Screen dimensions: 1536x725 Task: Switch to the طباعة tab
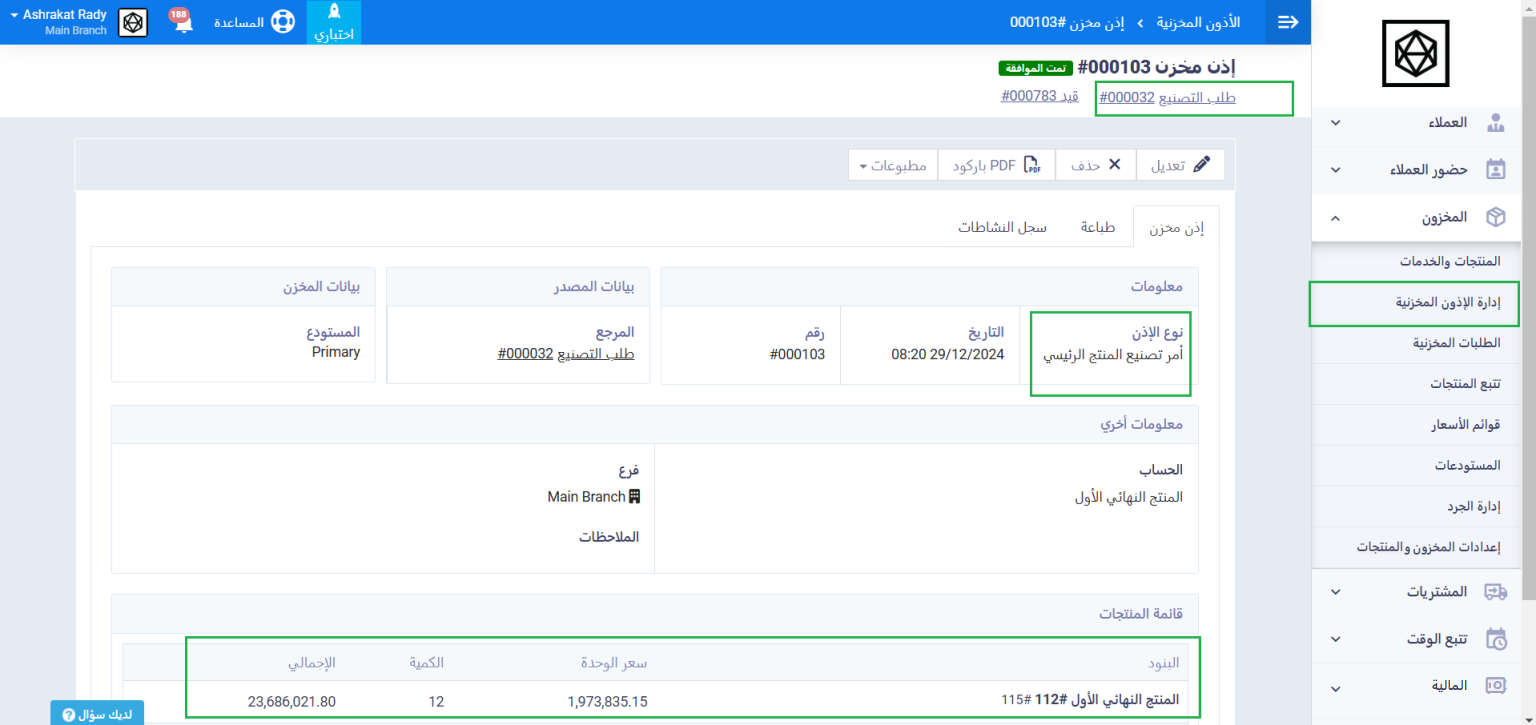[1097, 227]
